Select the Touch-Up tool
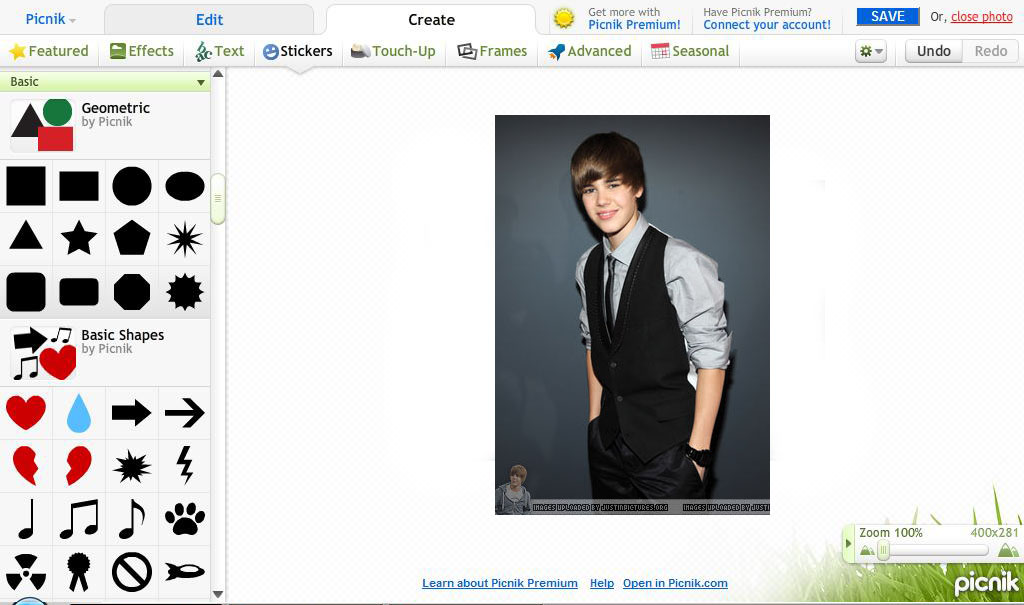 393,51
